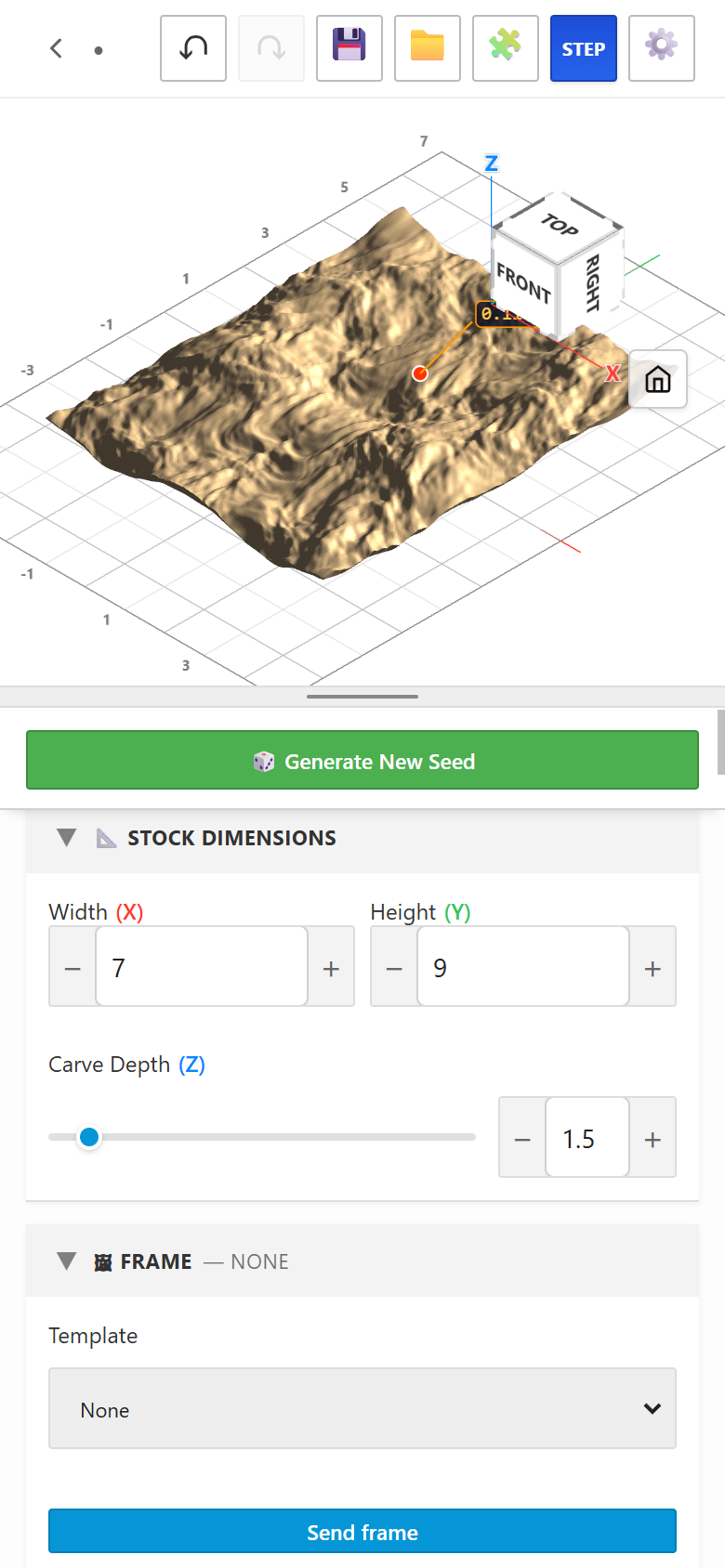The width and height of the screenshot is (725, 1568).
Task: Increase Width (X) with plus button
Action: tap(331, 967)
